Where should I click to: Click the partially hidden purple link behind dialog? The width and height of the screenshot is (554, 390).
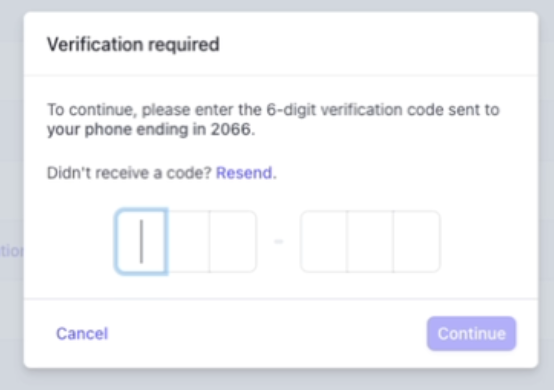pos(12,251)
